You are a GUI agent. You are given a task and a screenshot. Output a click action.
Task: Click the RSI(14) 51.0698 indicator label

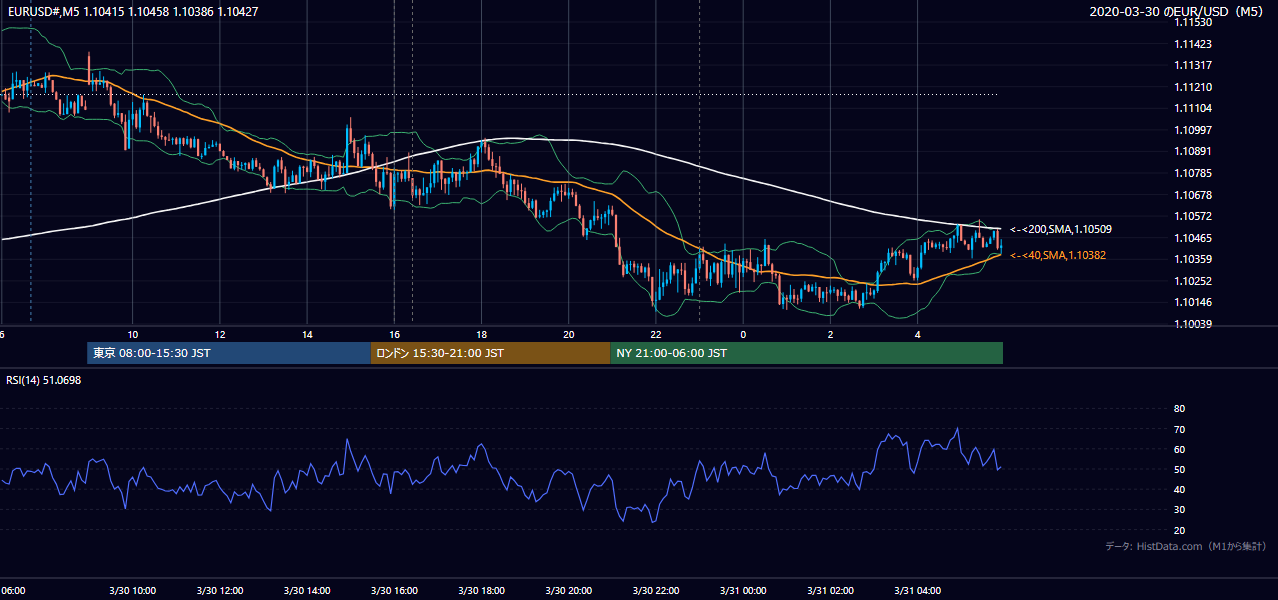42,380
